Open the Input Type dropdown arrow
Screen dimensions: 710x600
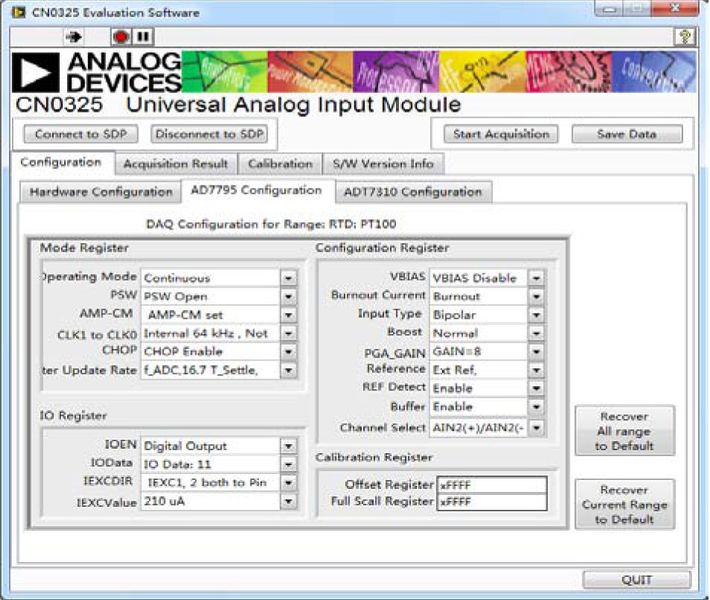click(536, 315)
